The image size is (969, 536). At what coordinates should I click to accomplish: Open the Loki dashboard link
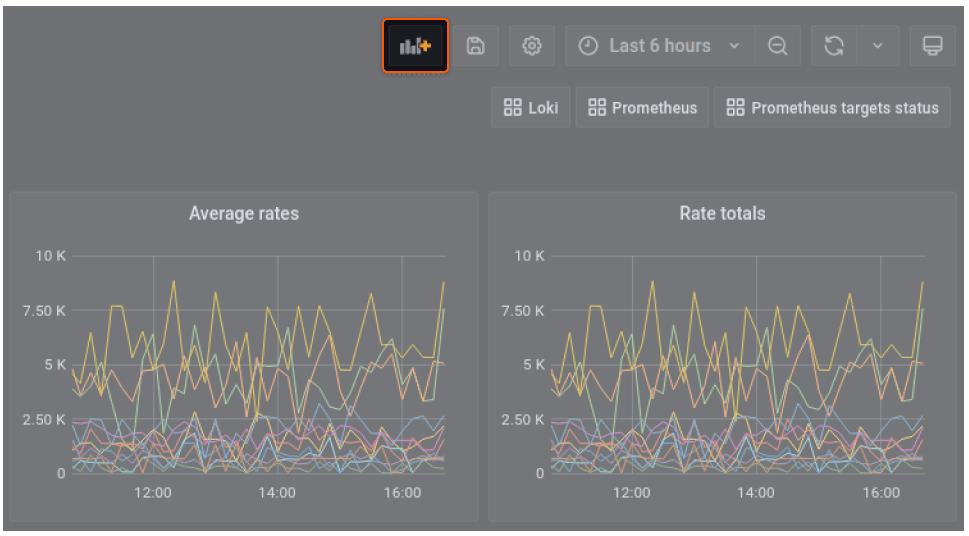[x=531, y=108]
